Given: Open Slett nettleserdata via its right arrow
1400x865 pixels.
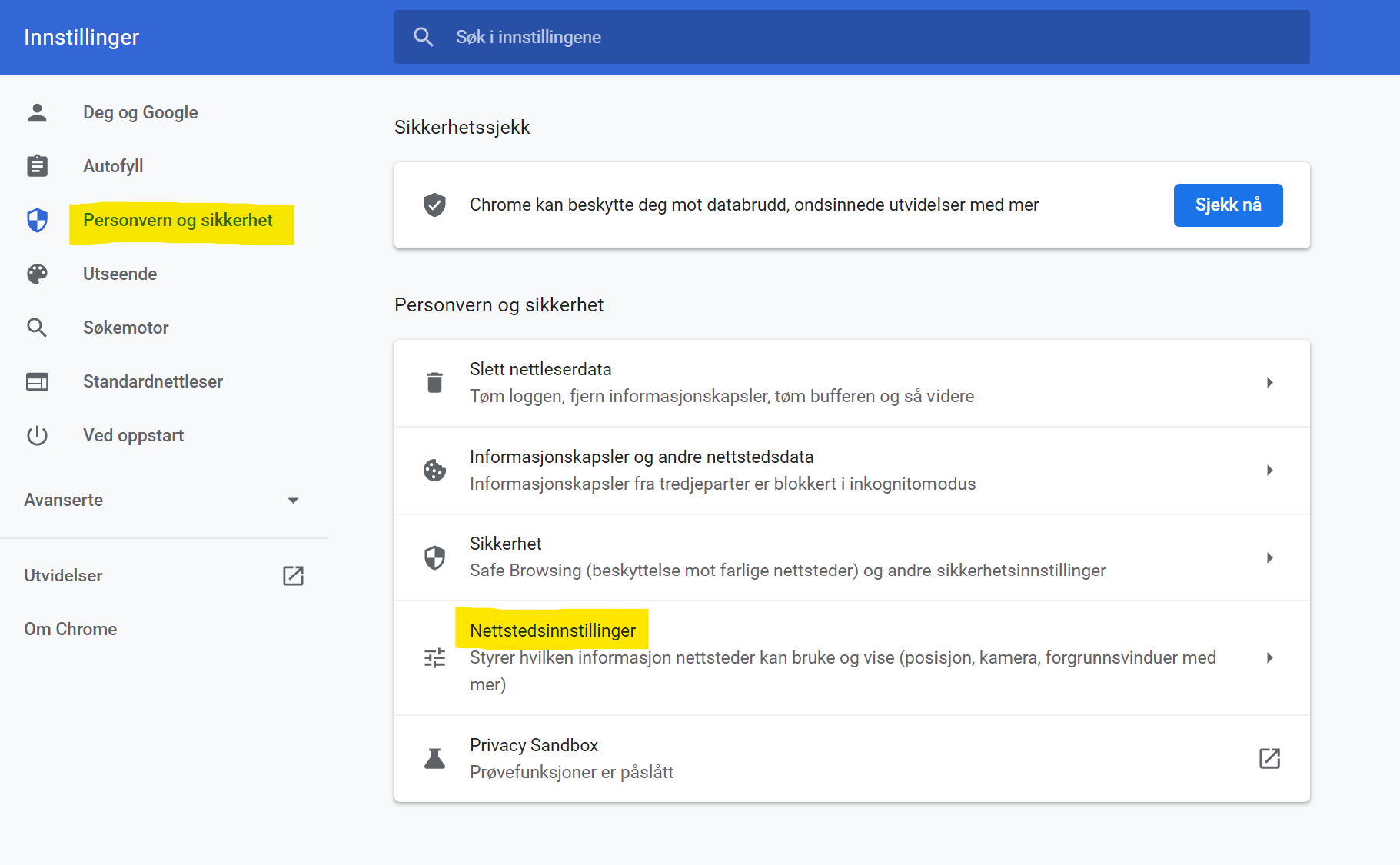Looking at the screenshot, I should coord(1269,383).
